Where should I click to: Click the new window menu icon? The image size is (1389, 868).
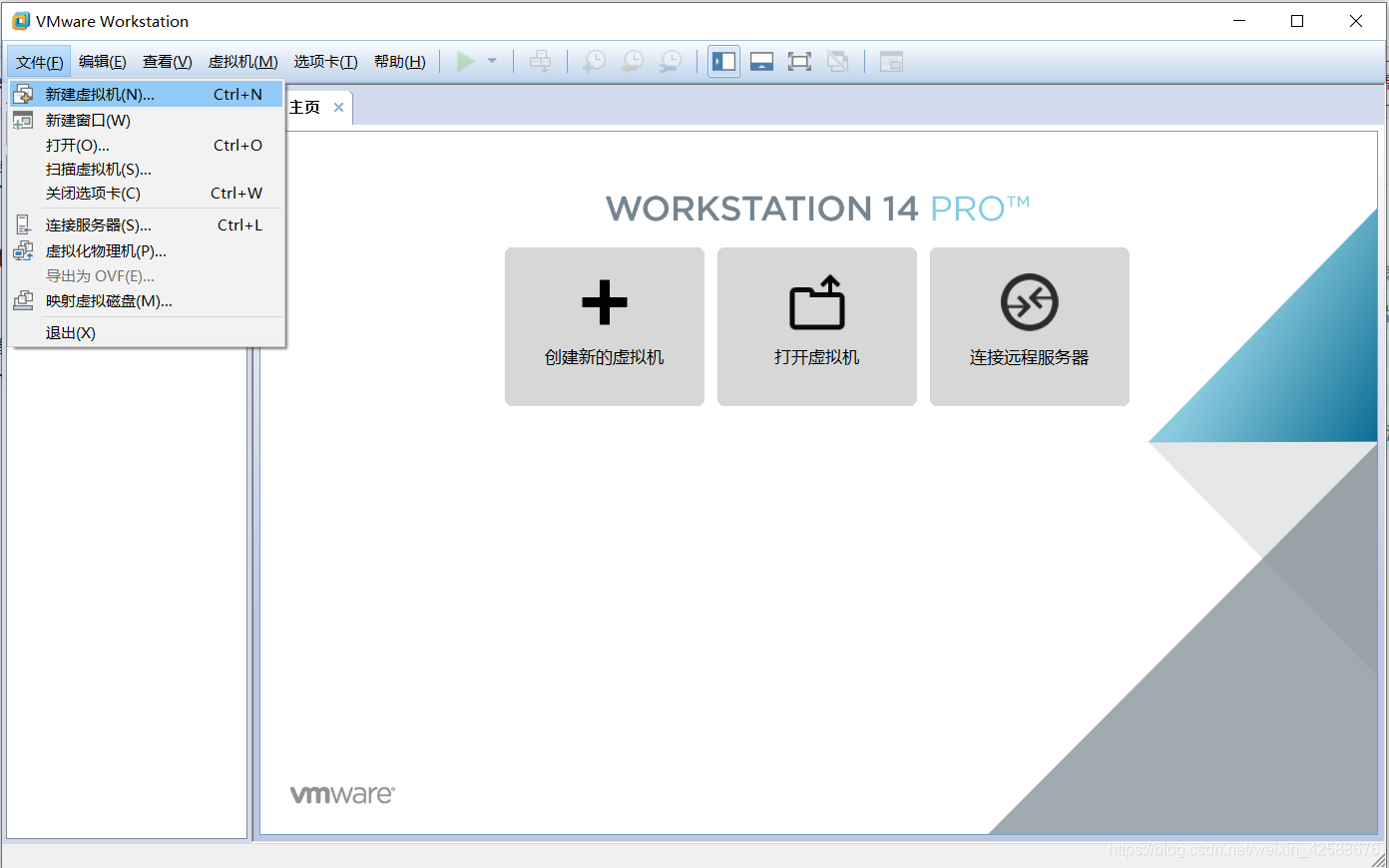tap(23, 121)
